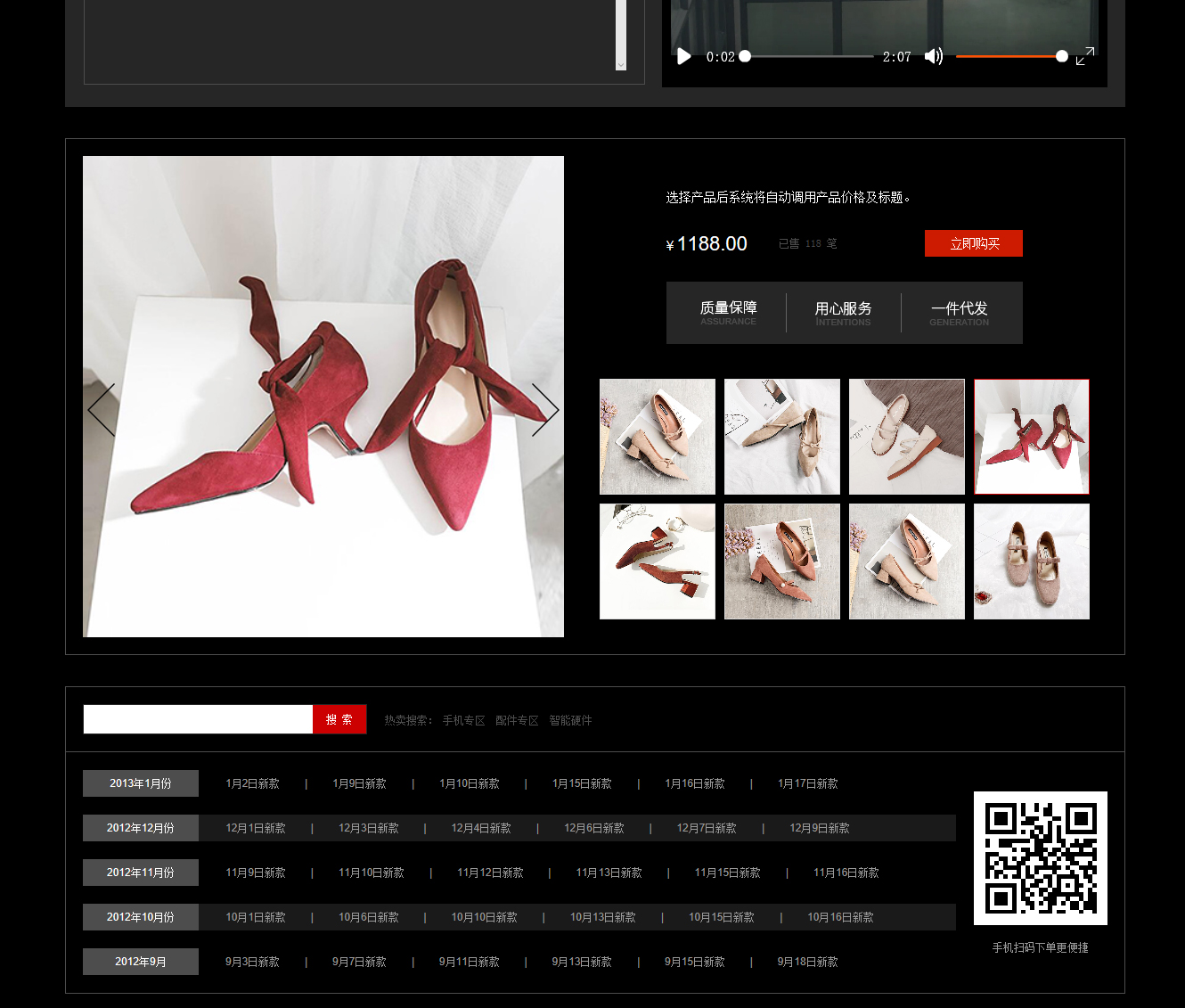
Task: Open the 1月2日新款 link
Action: [252, 783]
